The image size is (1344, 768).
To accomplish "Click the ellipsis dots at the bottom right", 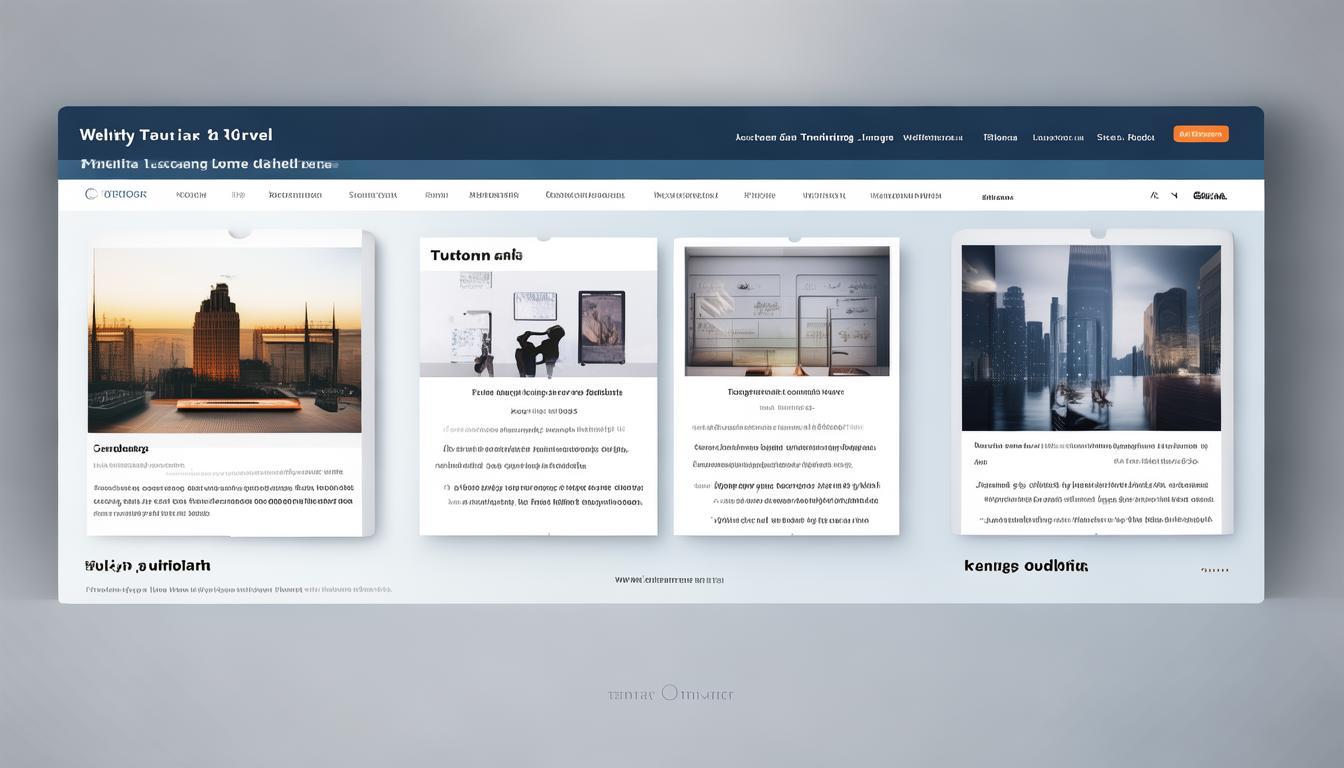I will (1214, 570).
